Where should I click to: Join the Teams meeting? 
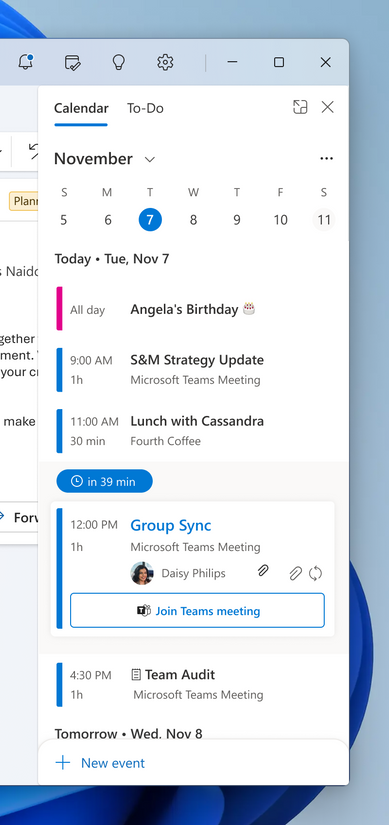197,610
